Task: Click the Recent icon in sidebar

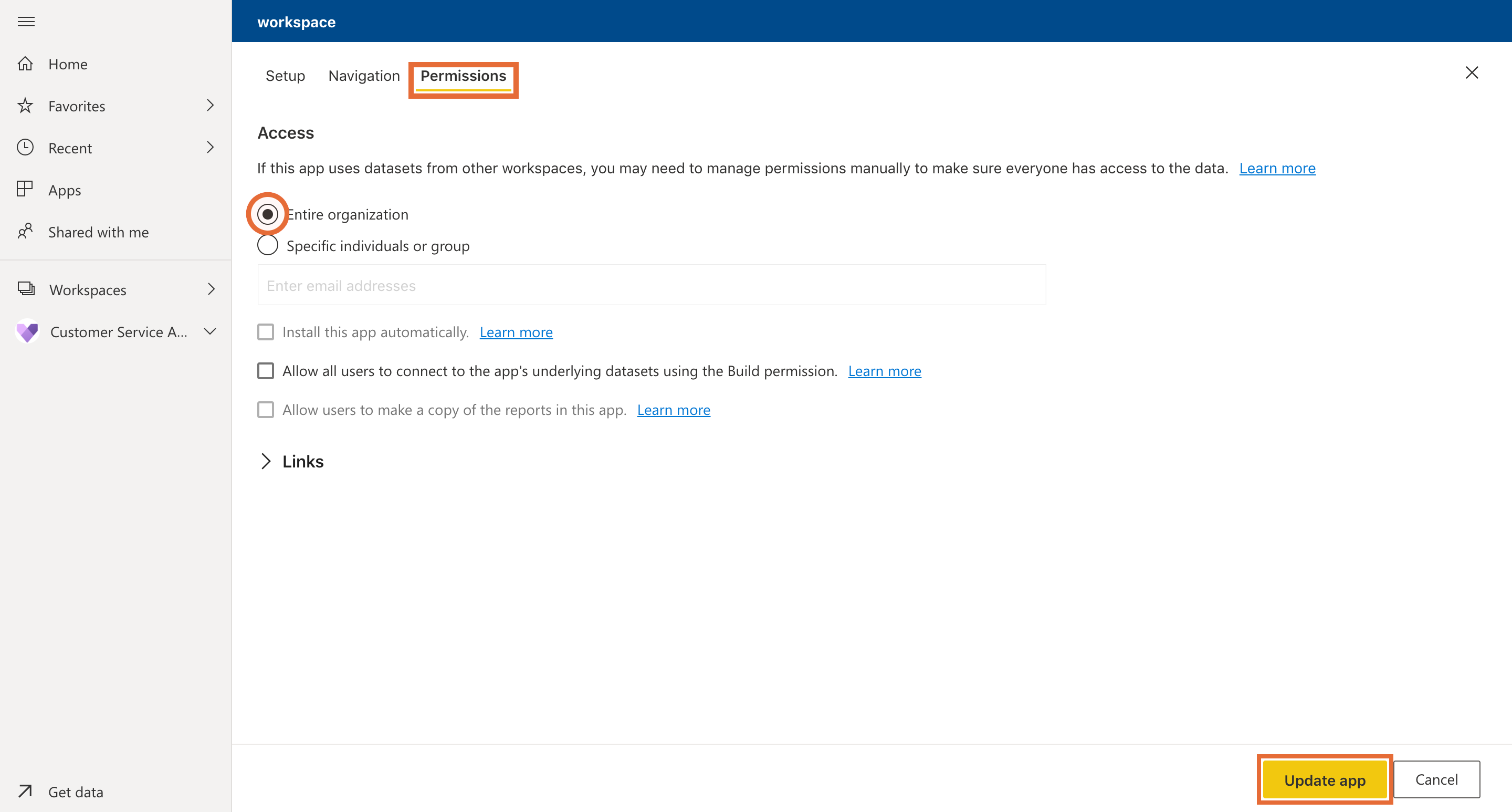Action: [27, 148]
